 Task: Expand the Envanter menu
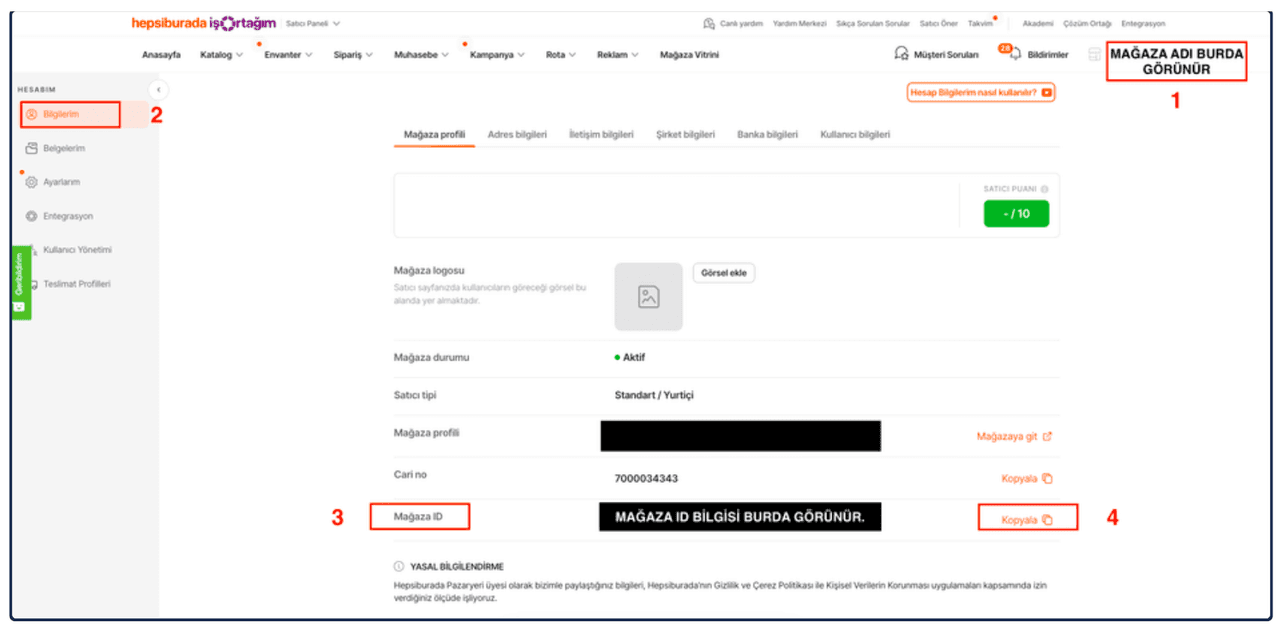tap(288, 55)
